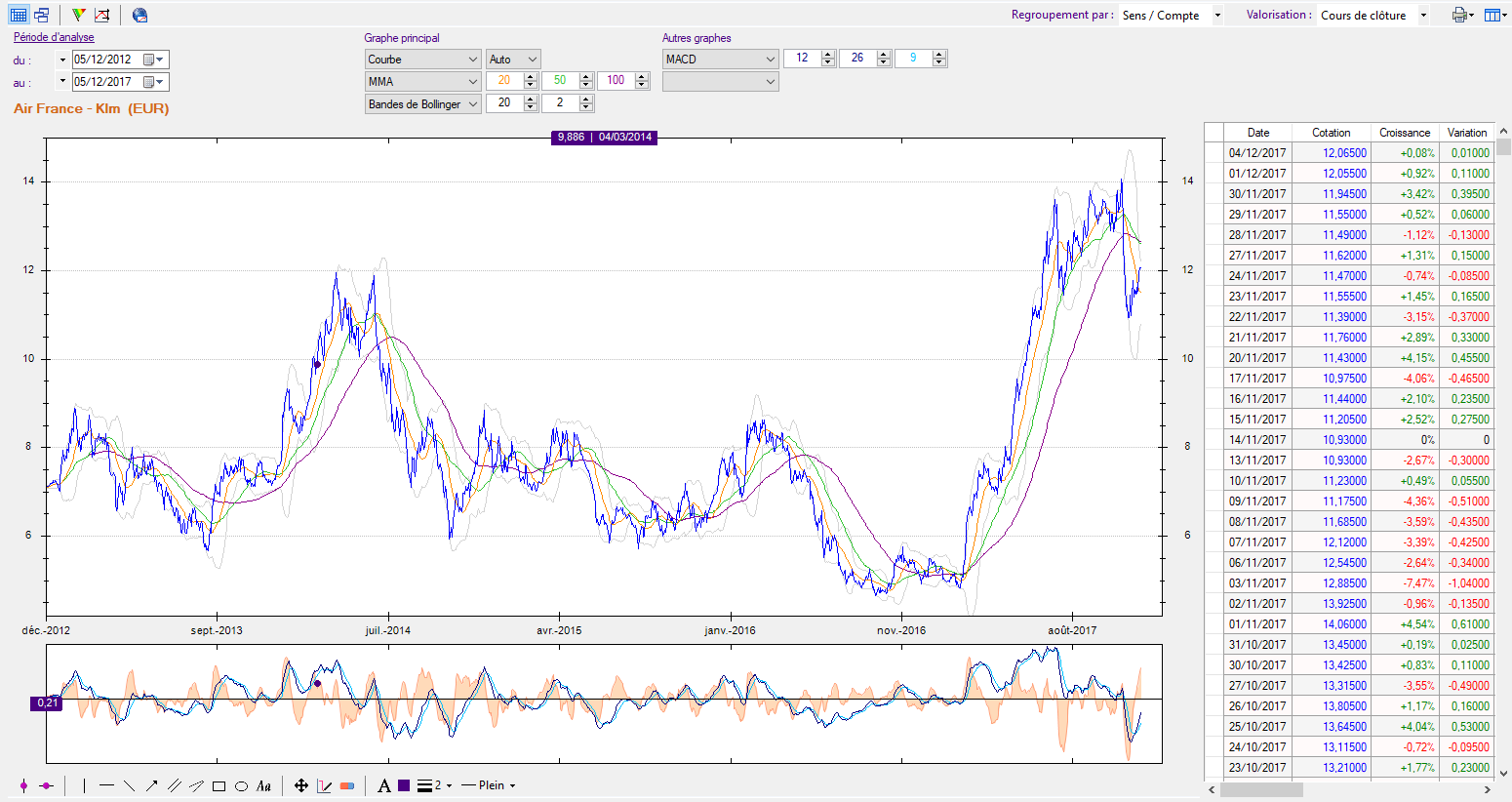The width and height of the screenshot is (1512, 802).
Task: Toggle the table grid view button
Action: [x=18, y=15]
